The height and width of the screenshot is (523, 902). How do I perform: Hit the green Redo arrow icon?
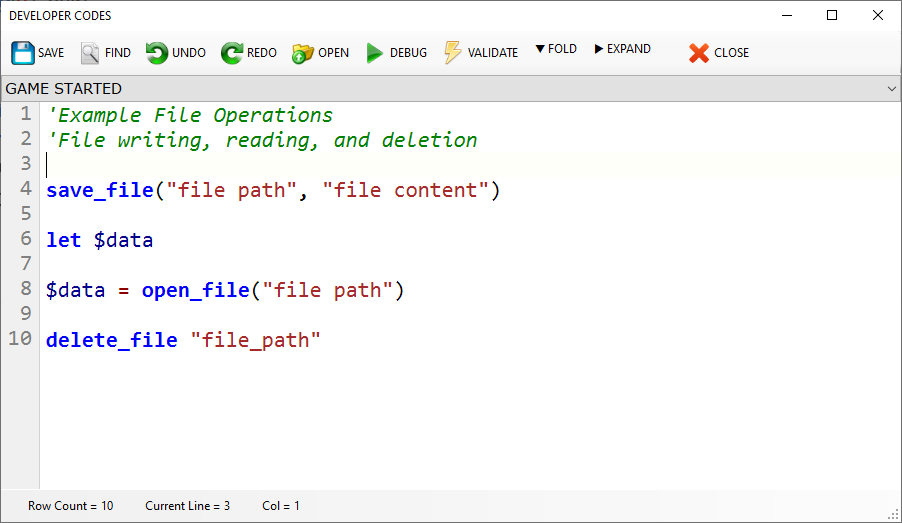click(x=232, y=53)
